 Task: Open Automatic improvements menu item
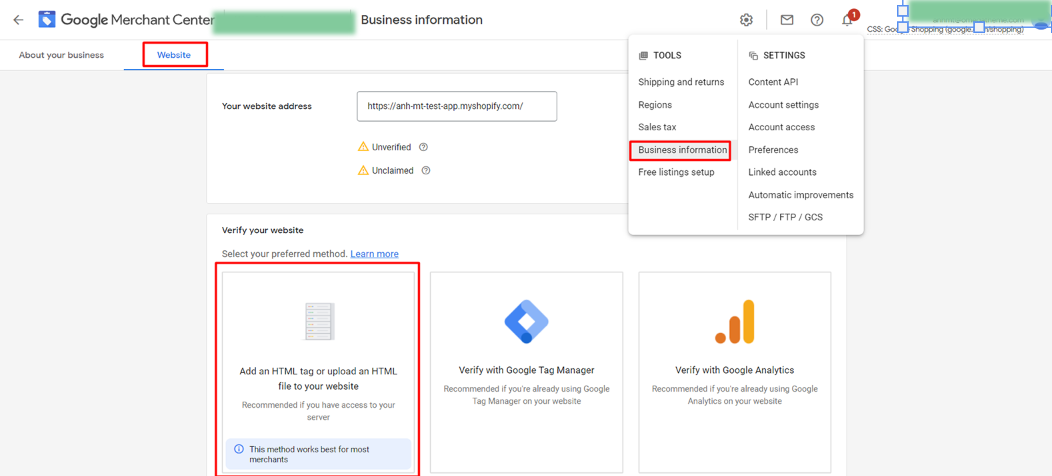800,195
